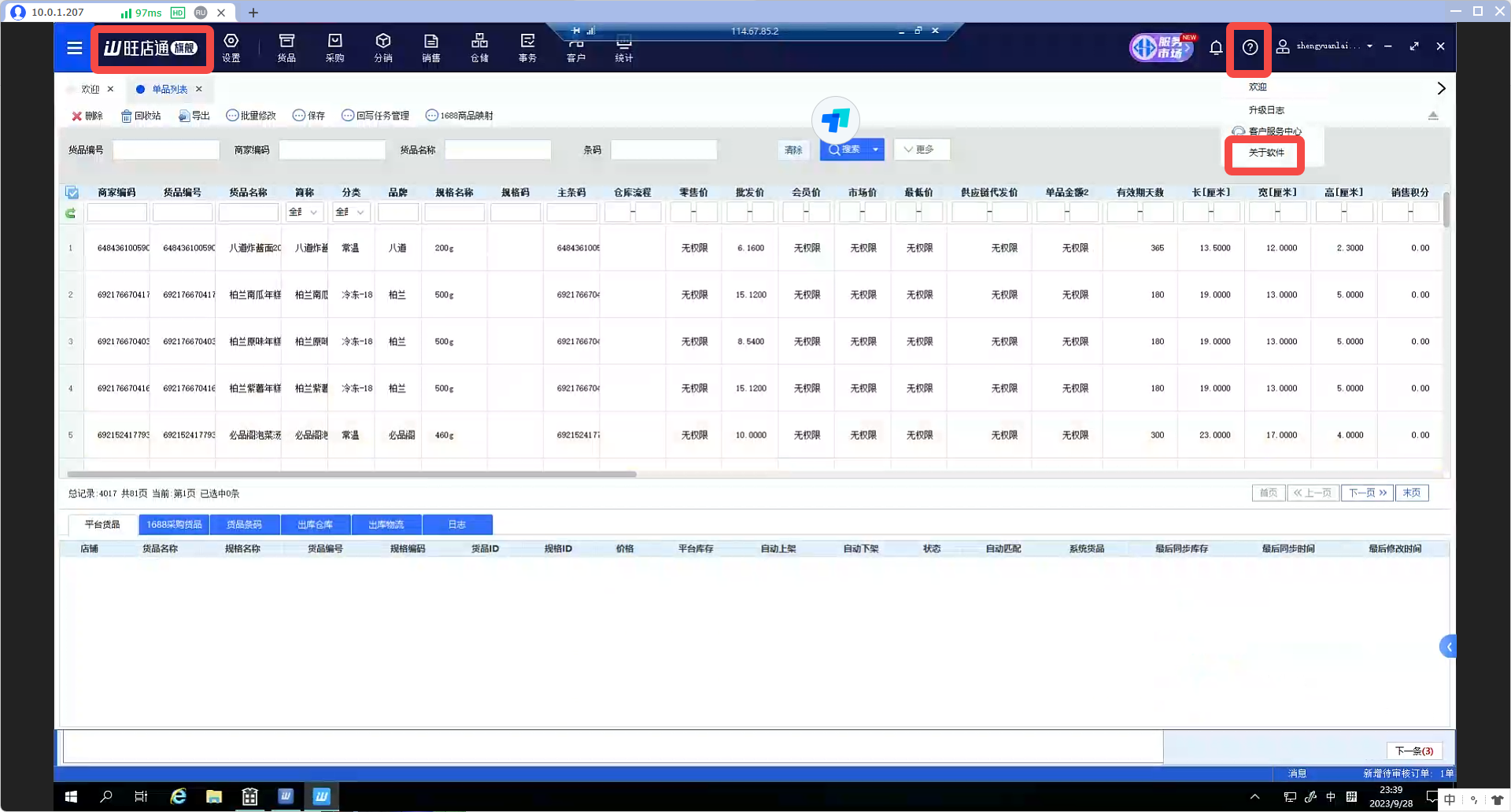
Task: Click the 导出 export toolbar button
Action: pyautogui.click(x=194, y=116)
